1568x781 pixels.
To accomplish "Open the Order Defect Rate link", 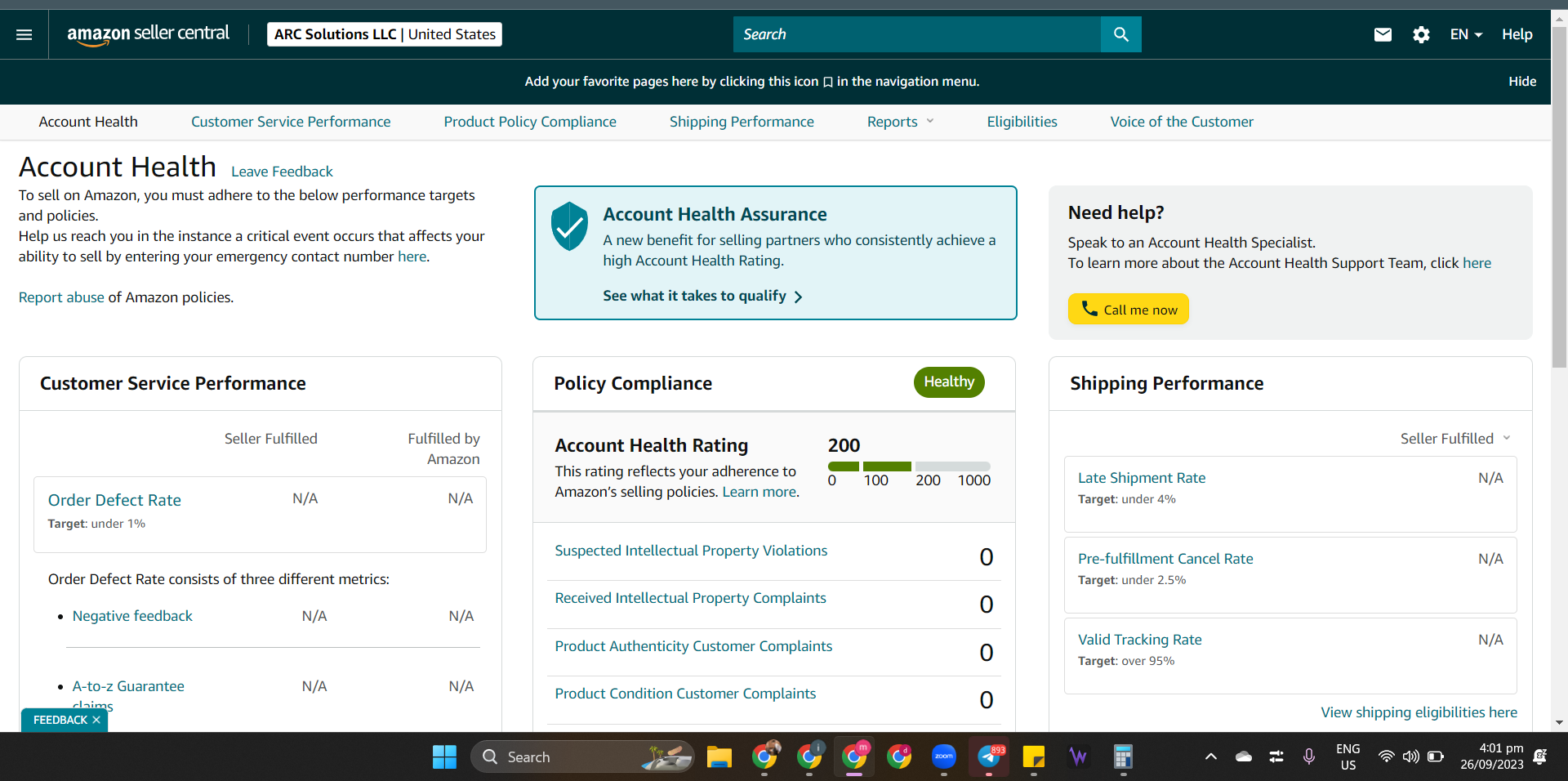I will click(x=114, y=500).
